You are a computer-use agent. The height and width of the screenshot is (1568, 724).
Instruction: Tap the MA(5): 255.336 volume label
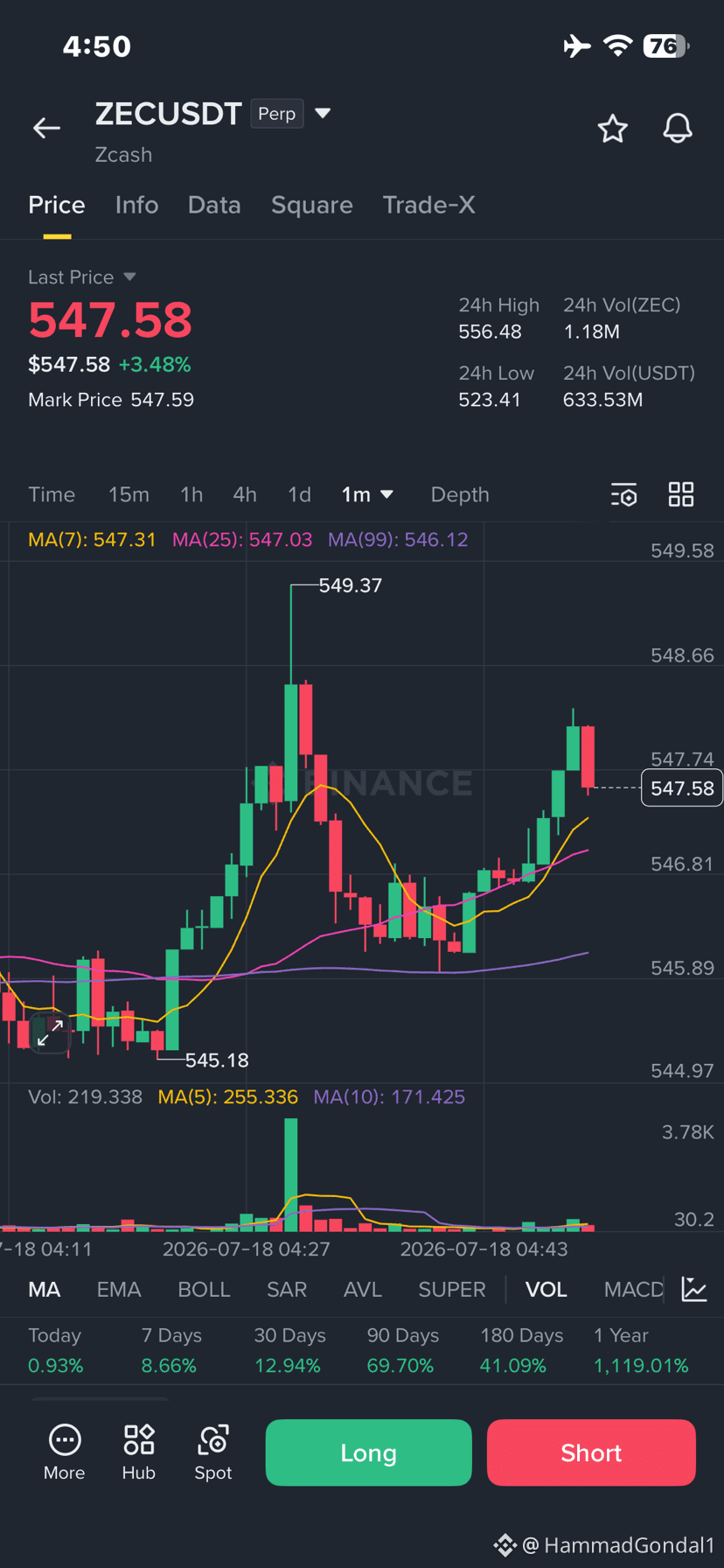[227, 1097]
